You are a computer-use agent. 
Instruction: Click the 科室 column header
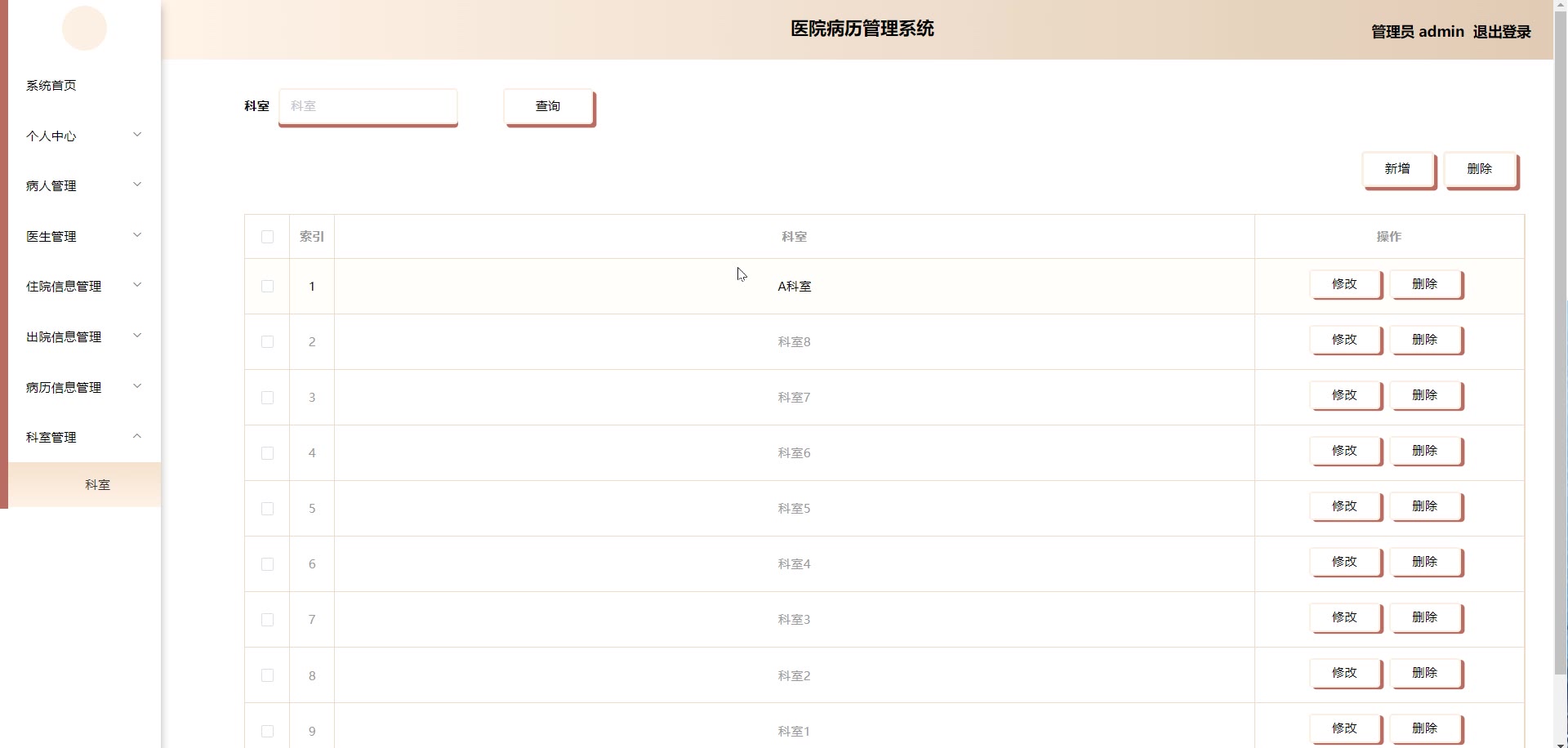(x=794, y=237)
